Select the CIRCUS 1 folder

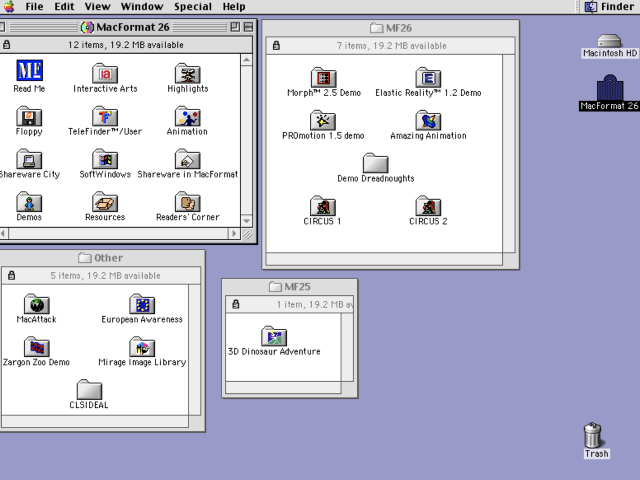[323, 206]
